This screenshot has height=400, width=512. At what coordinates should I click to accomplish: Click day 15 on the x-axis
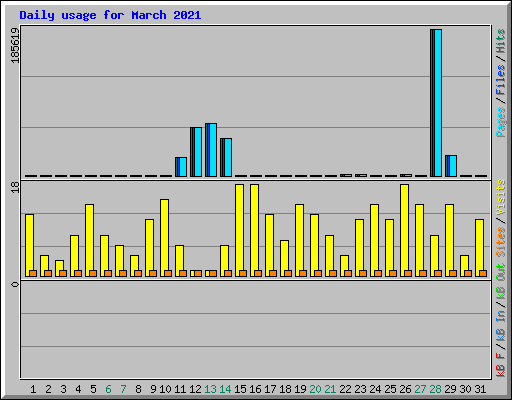pos(240,389)
